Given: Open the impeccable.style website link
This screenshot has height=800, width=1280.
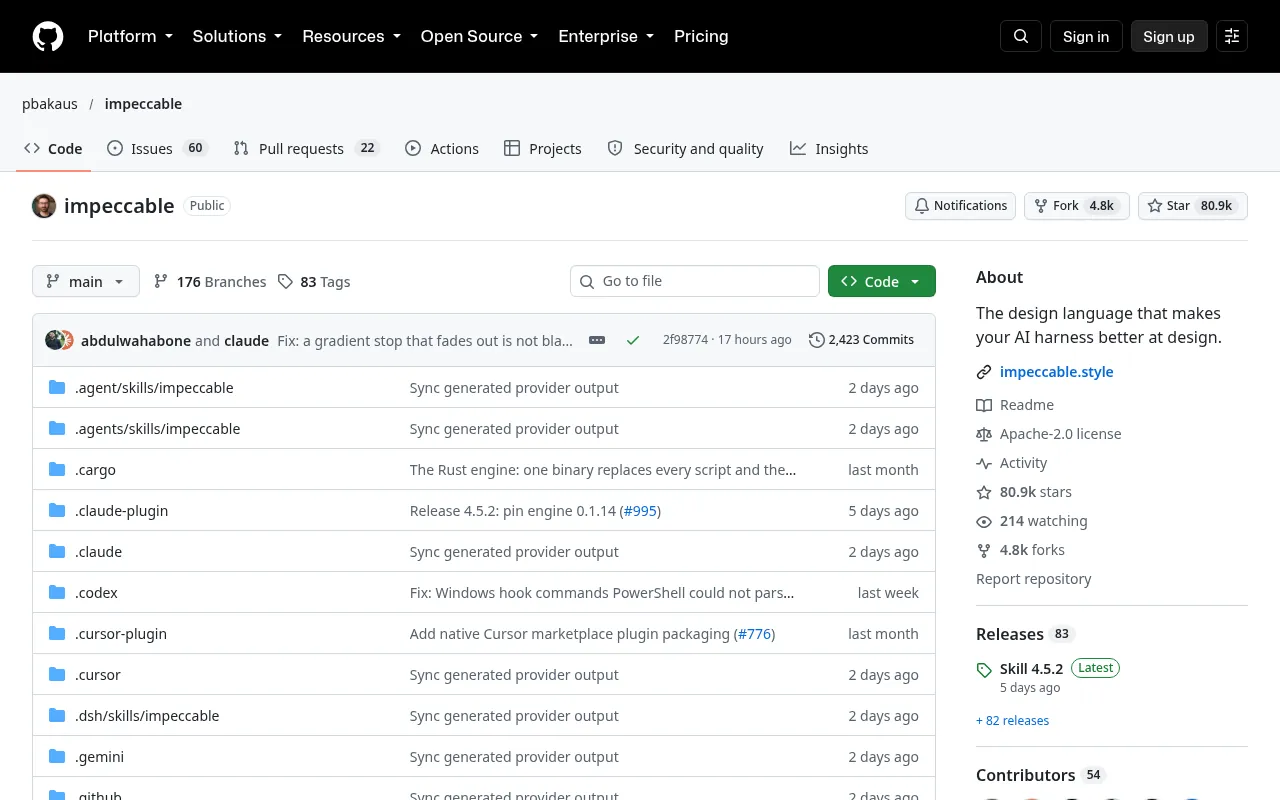Looking at the screenshot, I should [x=1056, y=372].
